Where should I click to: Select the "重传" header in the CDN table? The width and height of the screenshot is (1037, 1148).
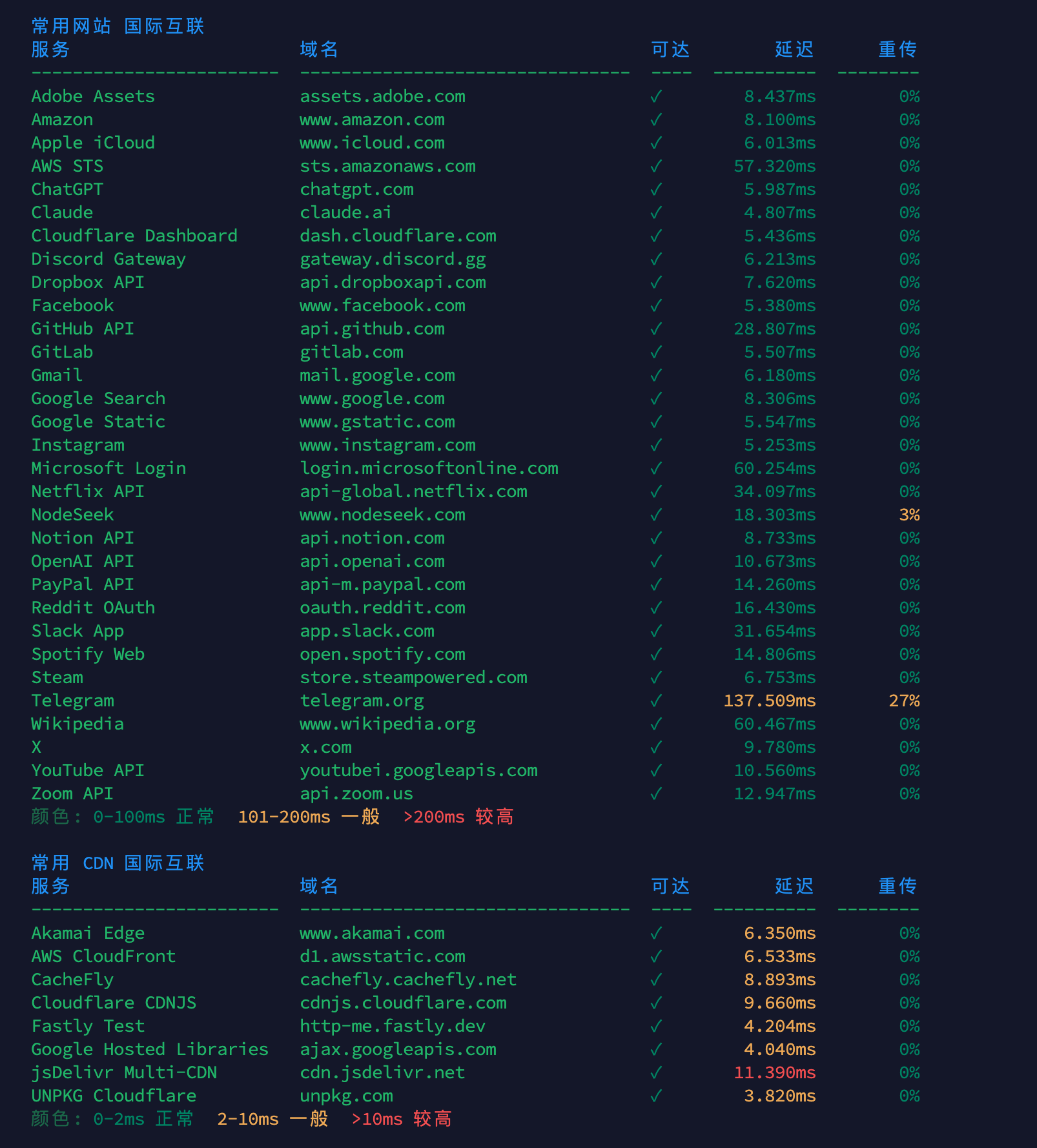click(x=898, y=887)
